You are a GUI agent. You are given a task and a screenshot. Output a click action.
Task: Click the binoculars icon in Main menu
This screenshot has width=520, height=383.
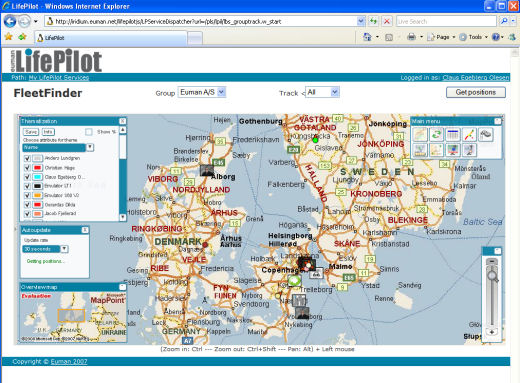click(486, 135)
